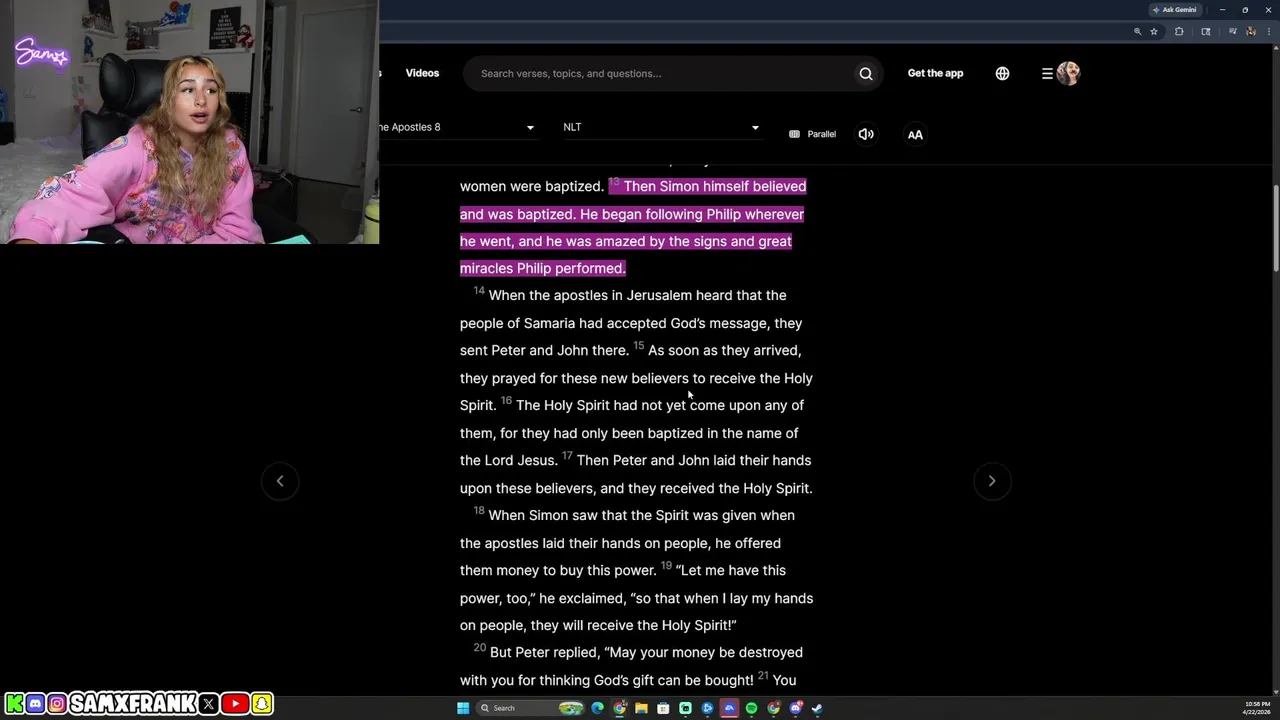Viewport: 1280px width, 720px height.
Task: Open the hamburger menu next to profile photo
Action: click(x=1047, y=73)
